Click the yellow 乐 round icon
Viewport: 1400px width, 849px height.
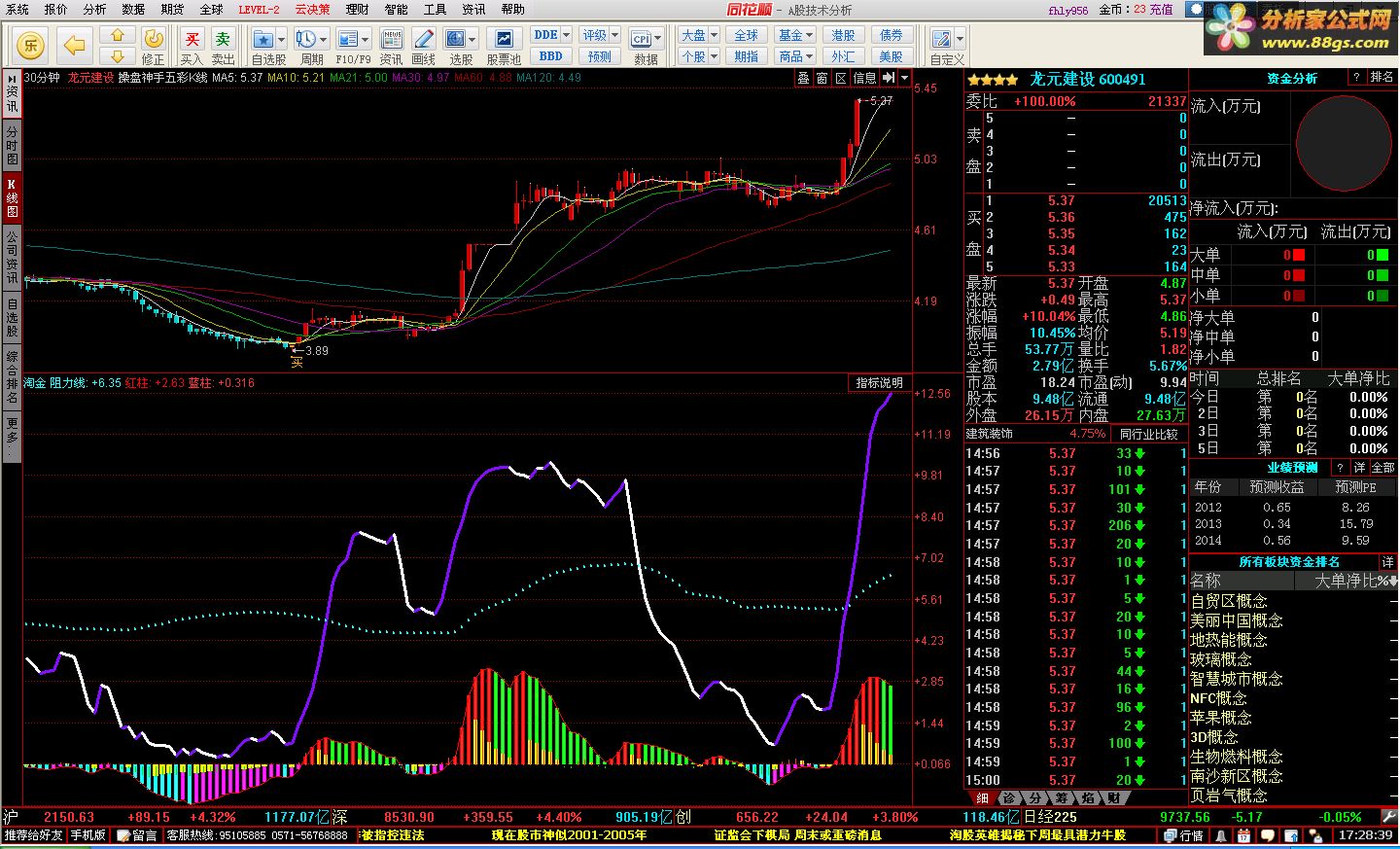[31, 45]
